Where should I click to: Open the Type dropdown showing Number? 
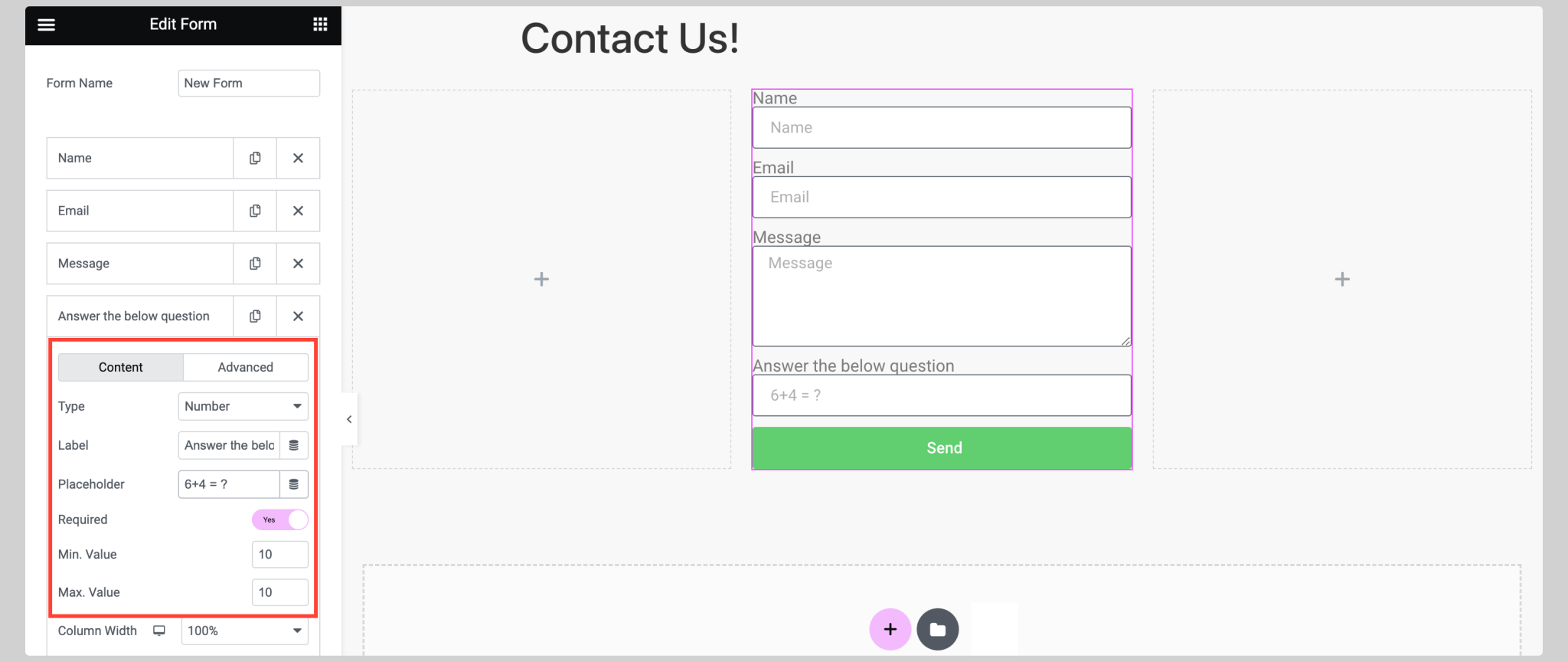(243, 406)
